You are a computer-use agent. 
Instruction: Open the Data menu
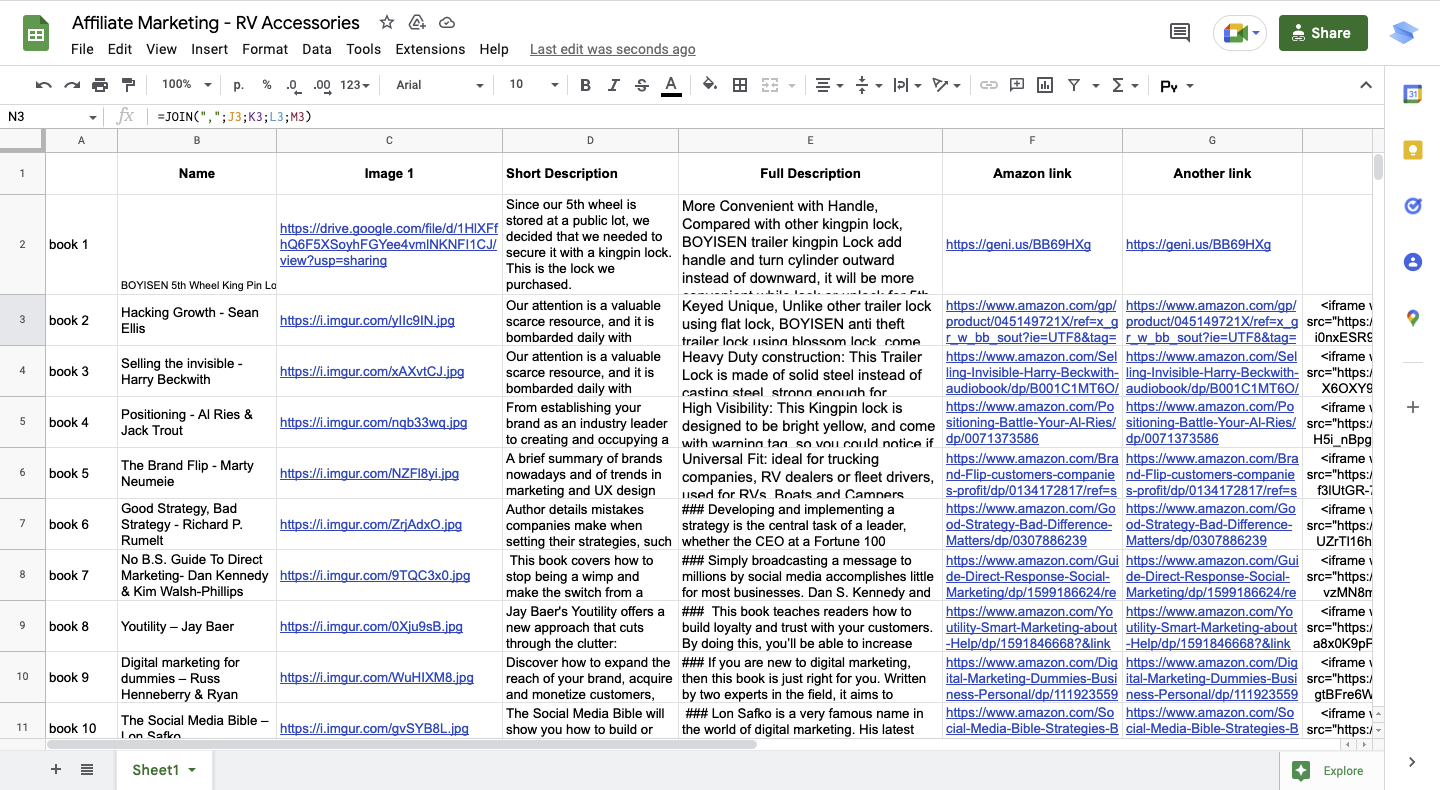tap(317, 49)
